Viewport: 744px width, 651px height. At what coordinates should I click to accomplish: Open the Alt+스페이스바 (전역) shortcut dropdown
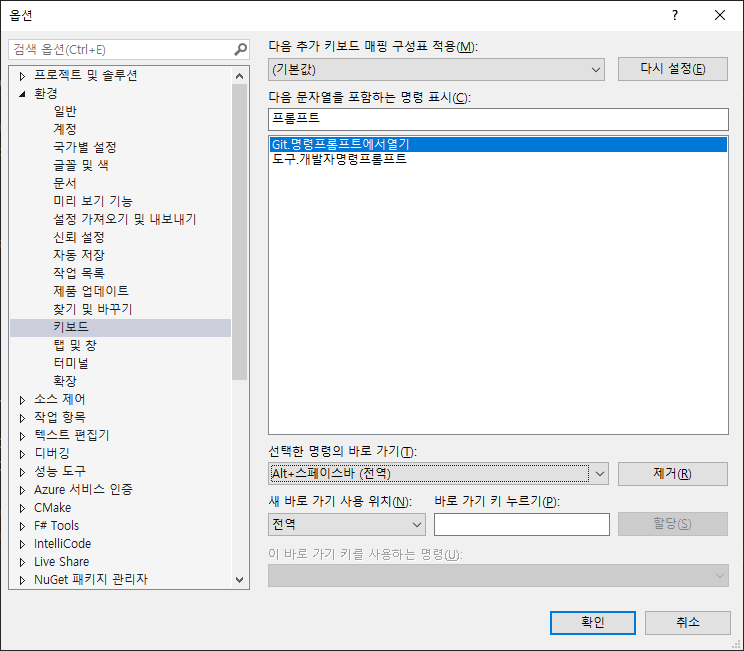(x=438, y=474)
